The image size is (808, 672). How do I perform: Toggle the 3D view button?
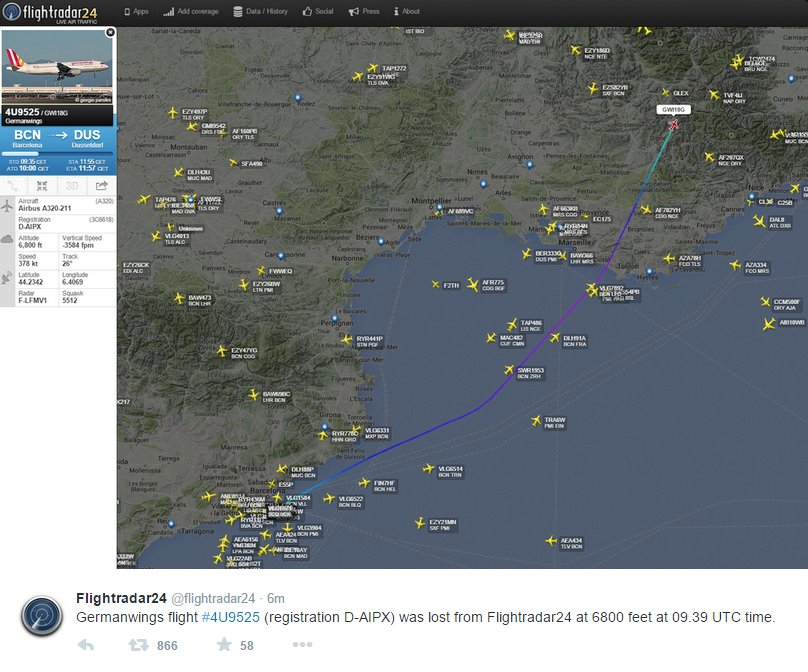(x=72, y=186)
